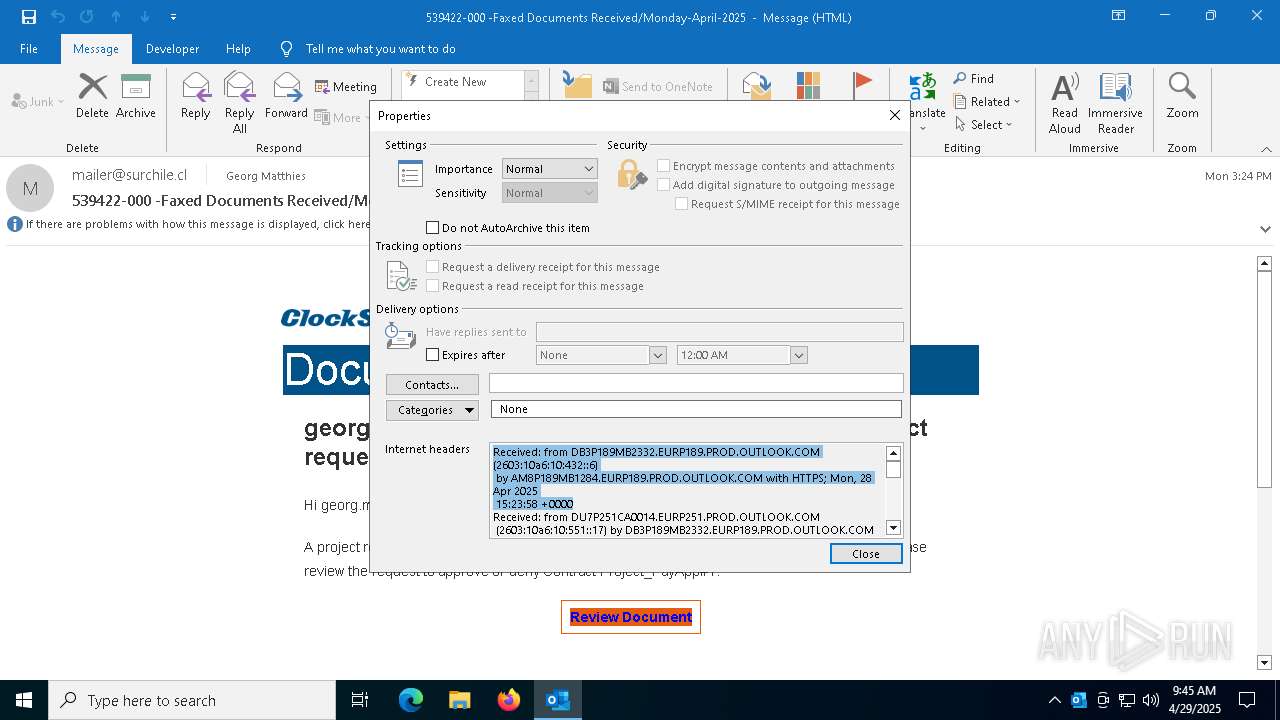Click the Windows Start button
The width and height of the screenshot is (1280, 720).
point(24,700)
